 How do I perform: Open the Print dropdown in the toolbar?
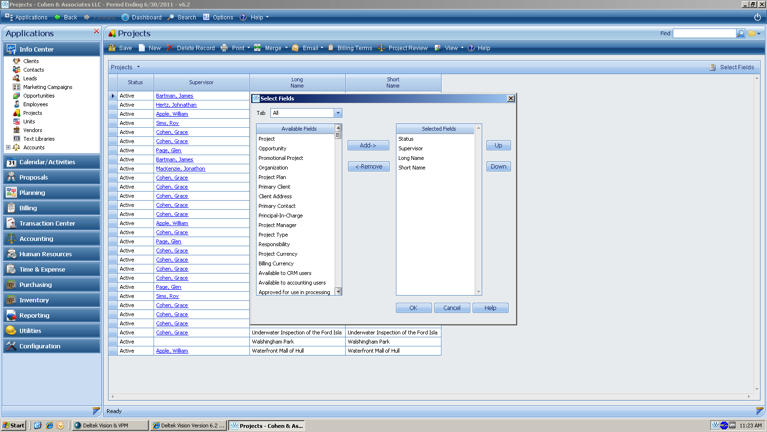click(x=247, y=48)
